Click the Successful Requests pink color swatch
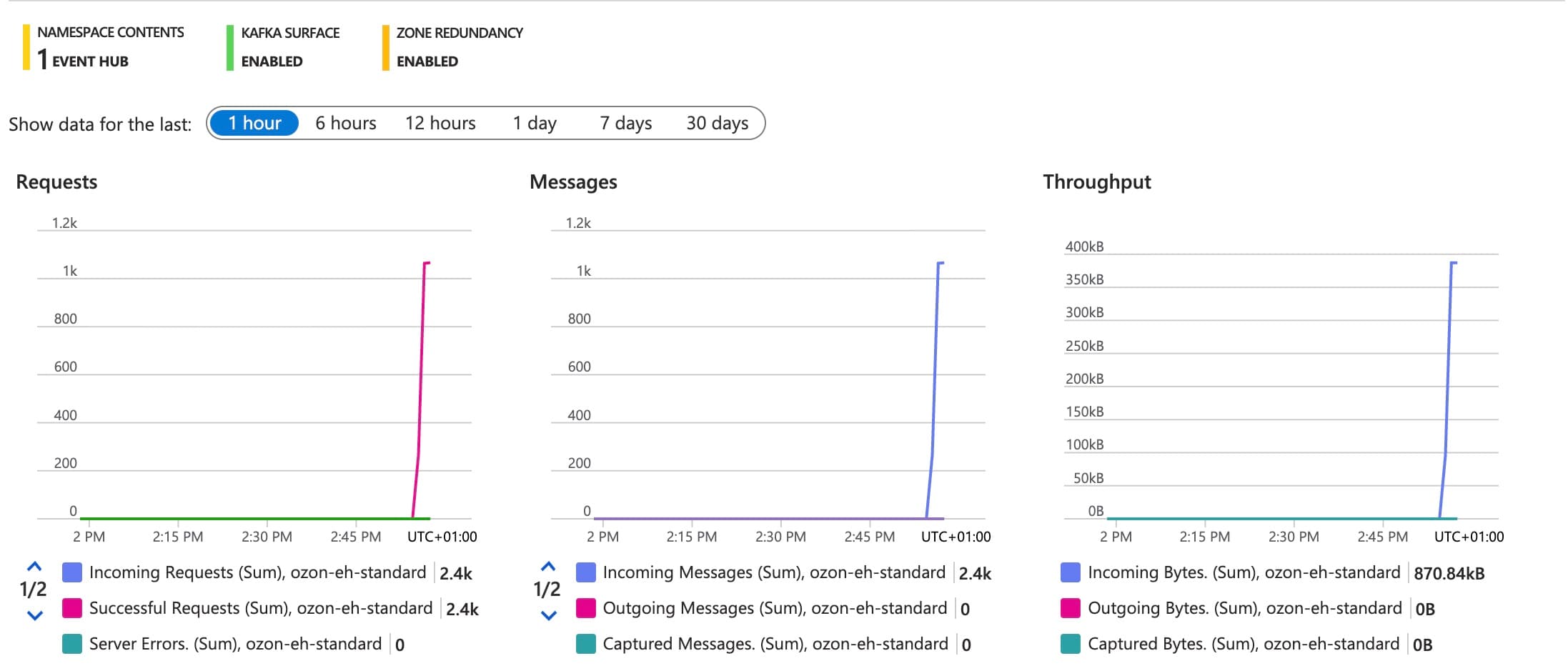This screenshot has height=671, width=1568. [72, 608]
